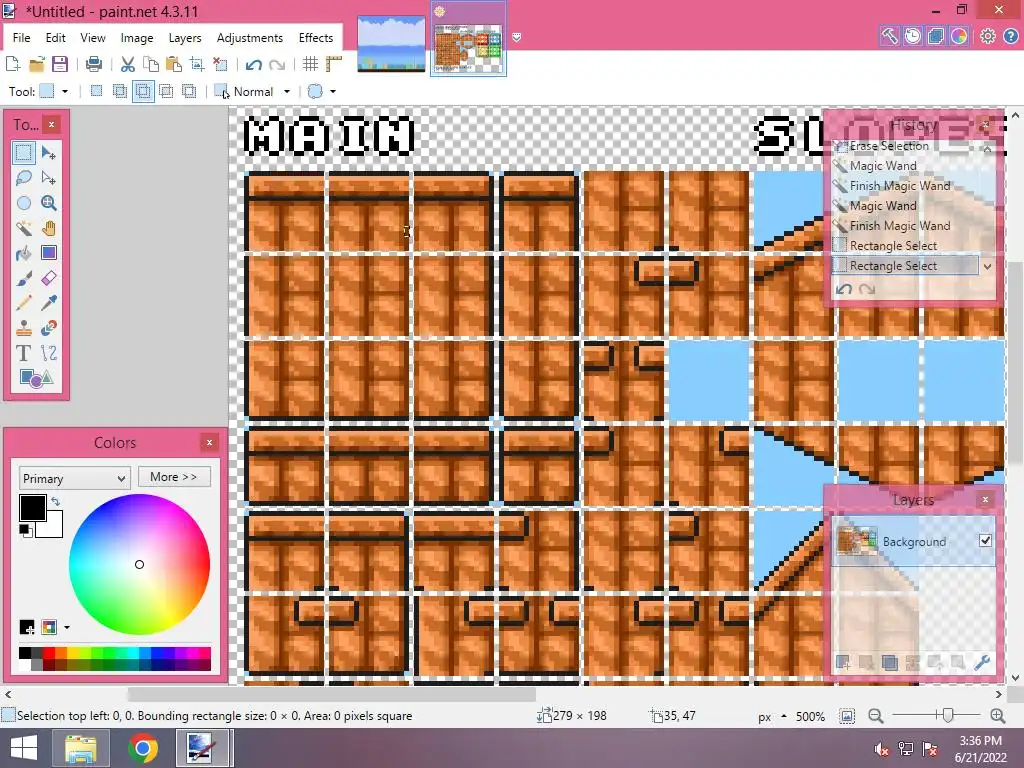The image size is (1024, 768).
Task: Toggle the Layers window button at top right
Action: click(935, 36)
